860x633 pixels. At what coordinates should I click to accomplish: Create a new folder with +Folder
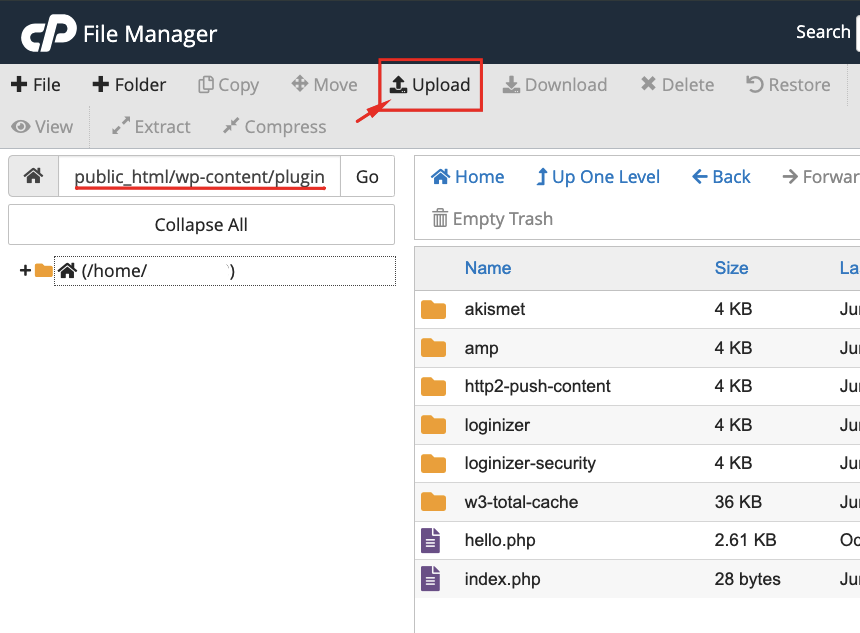tap(129, 84)
